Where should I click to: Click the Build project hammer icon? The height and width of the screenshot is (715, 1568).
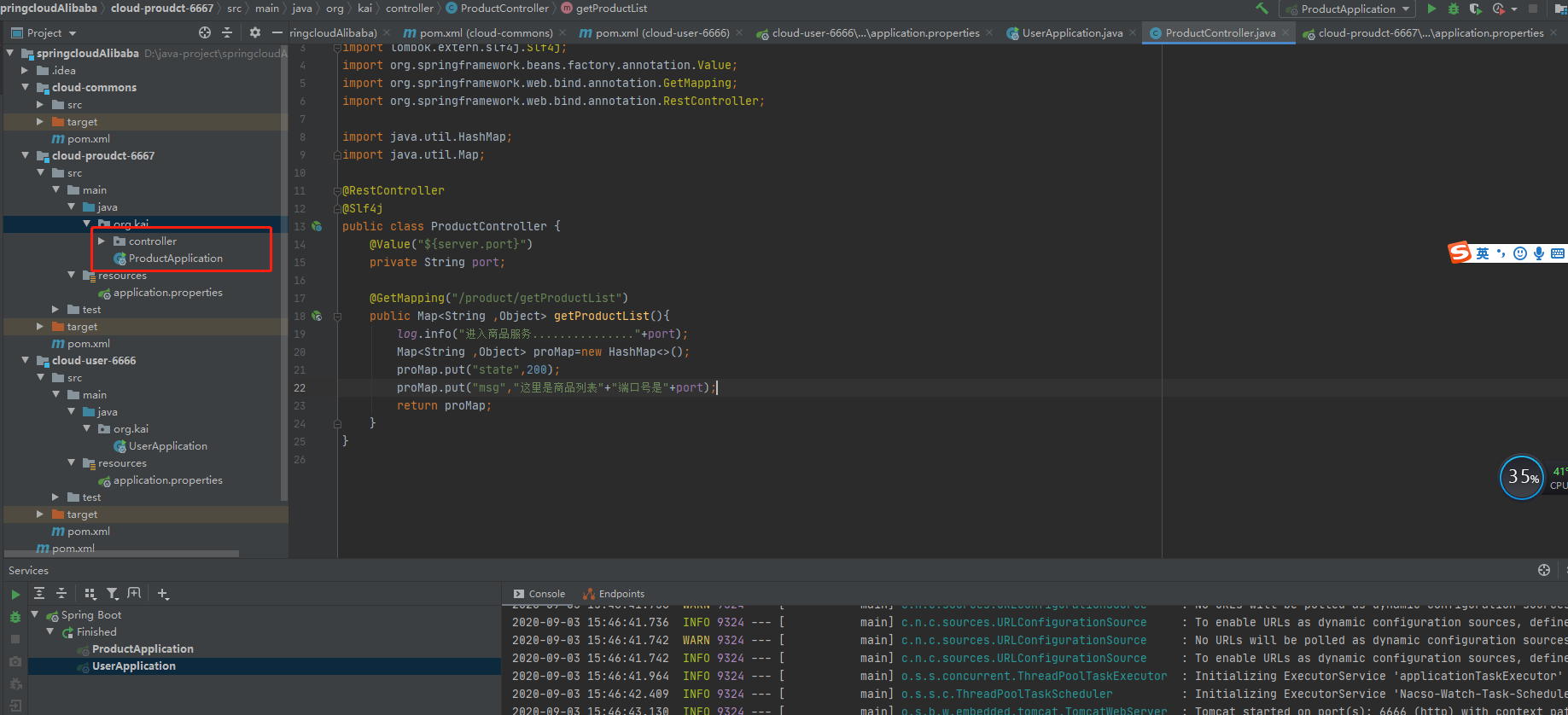1262,9
